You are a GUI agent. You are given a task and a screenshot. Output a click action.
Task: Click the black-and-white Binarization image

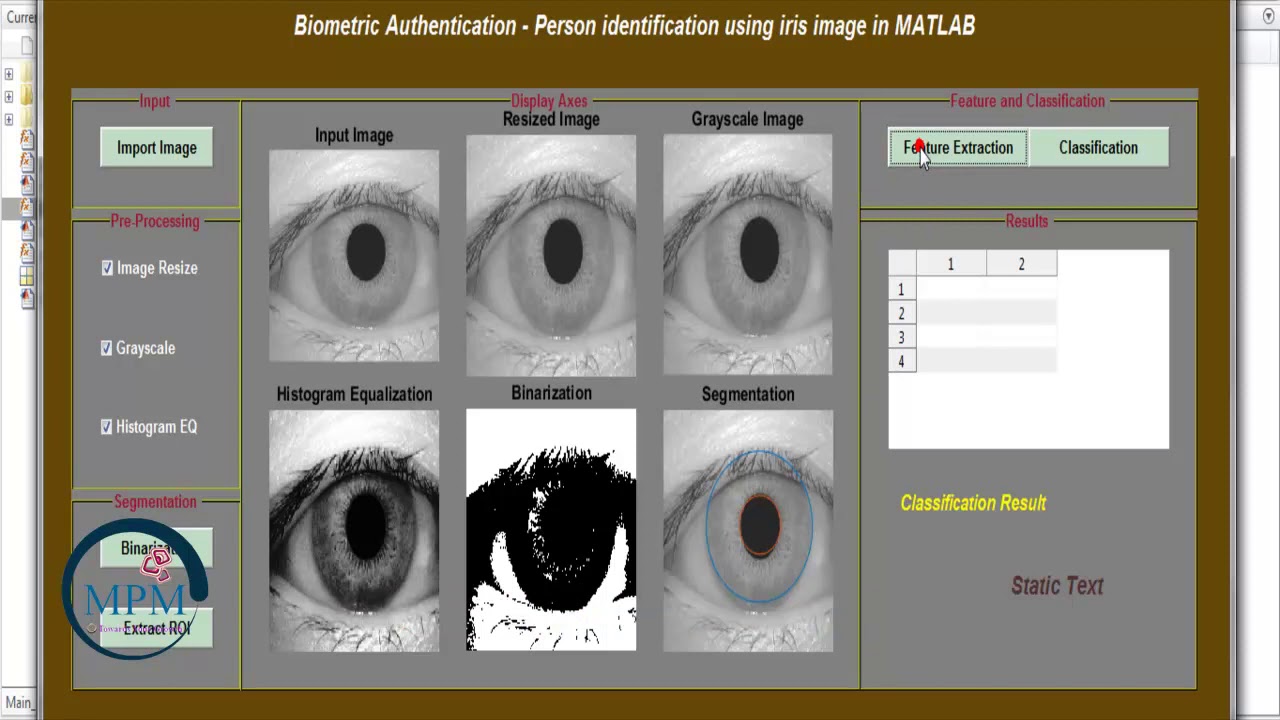point(551,530)
